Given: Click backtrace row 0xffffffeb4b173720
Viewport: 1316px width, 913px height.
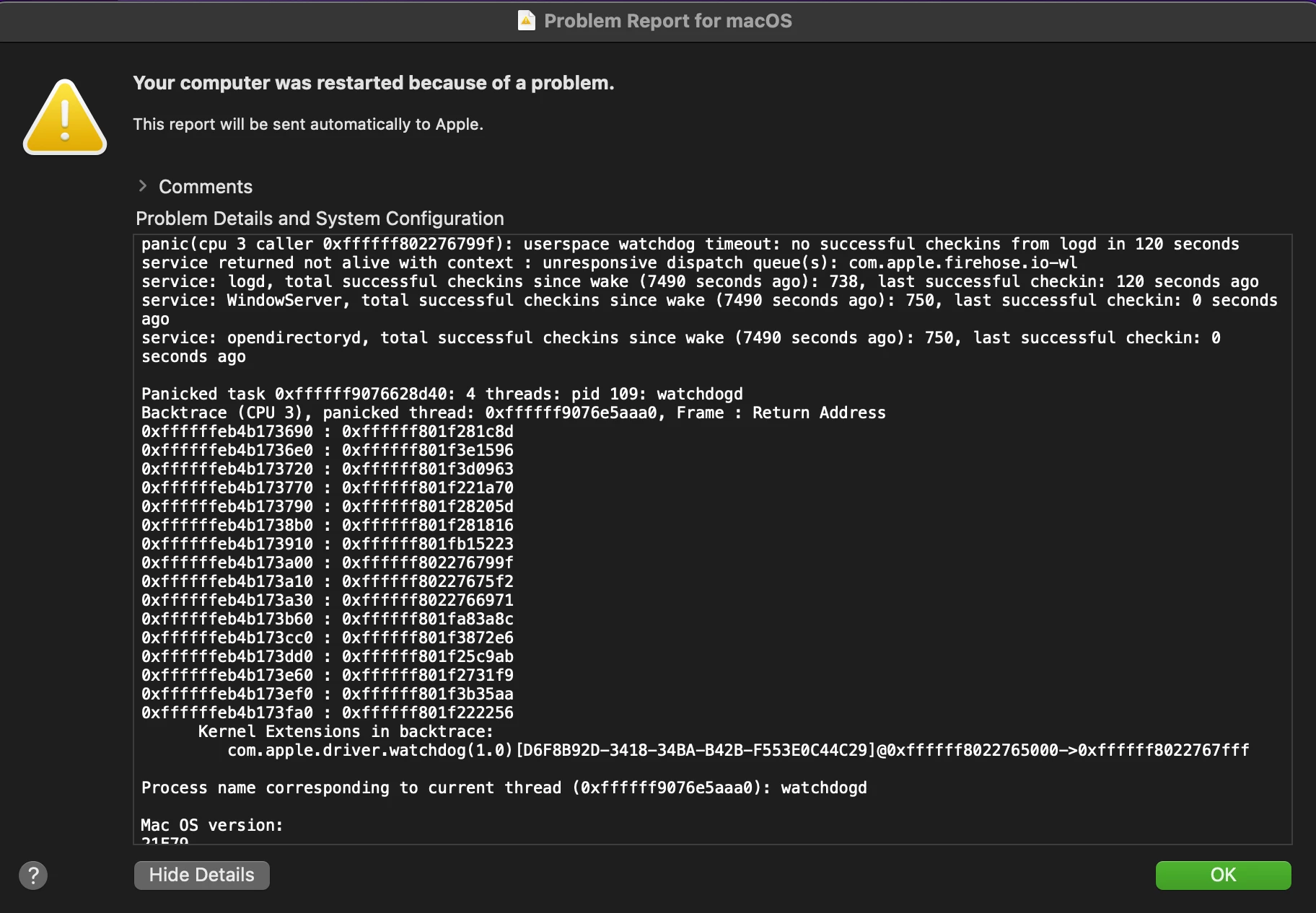Looking at the screenshot, I should point(327,469).
